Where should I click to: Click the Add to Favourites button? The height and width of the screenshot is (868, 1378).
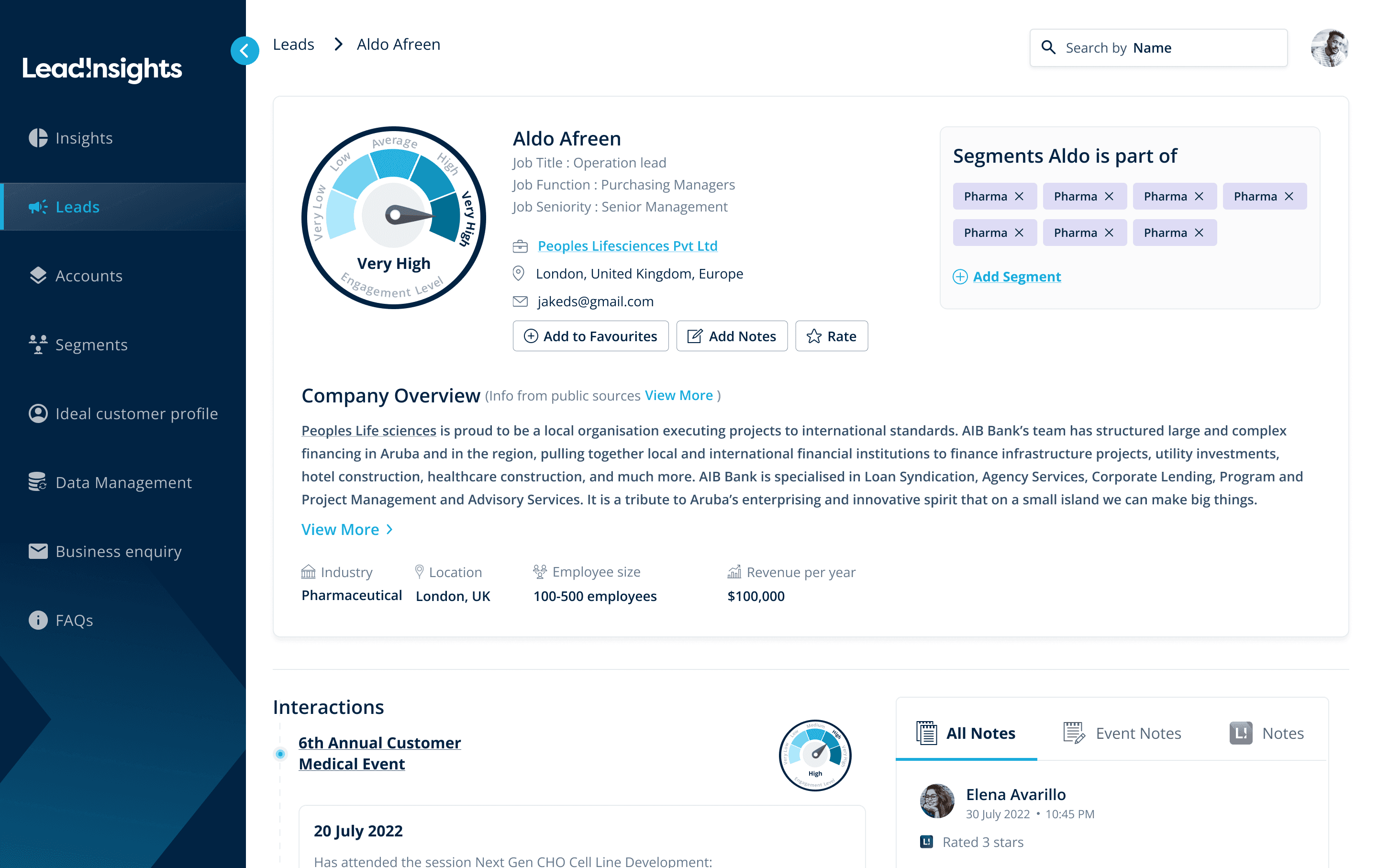(x=590, y=336)
